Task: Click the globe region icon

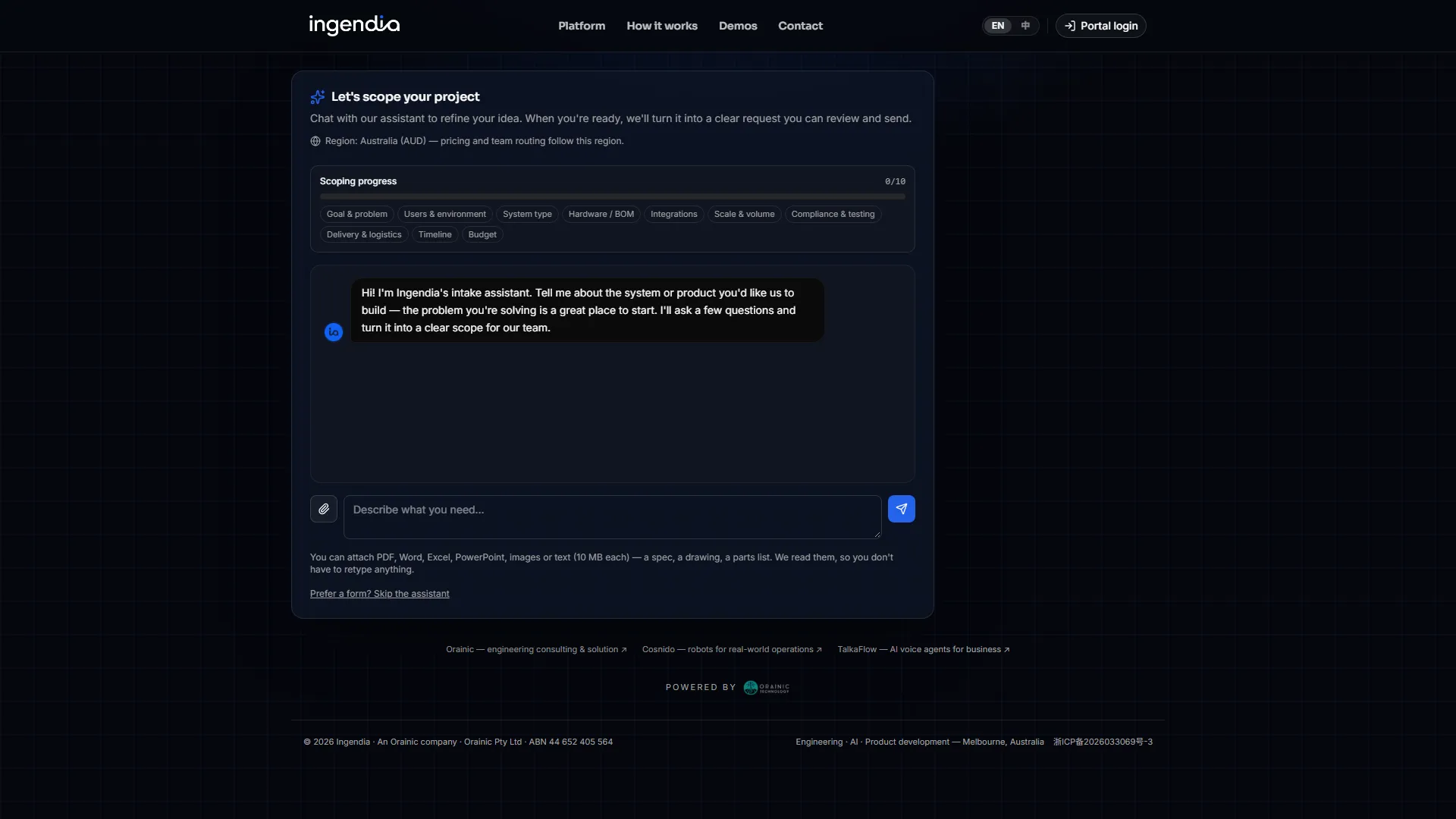Action: click(x=315, y=141)
